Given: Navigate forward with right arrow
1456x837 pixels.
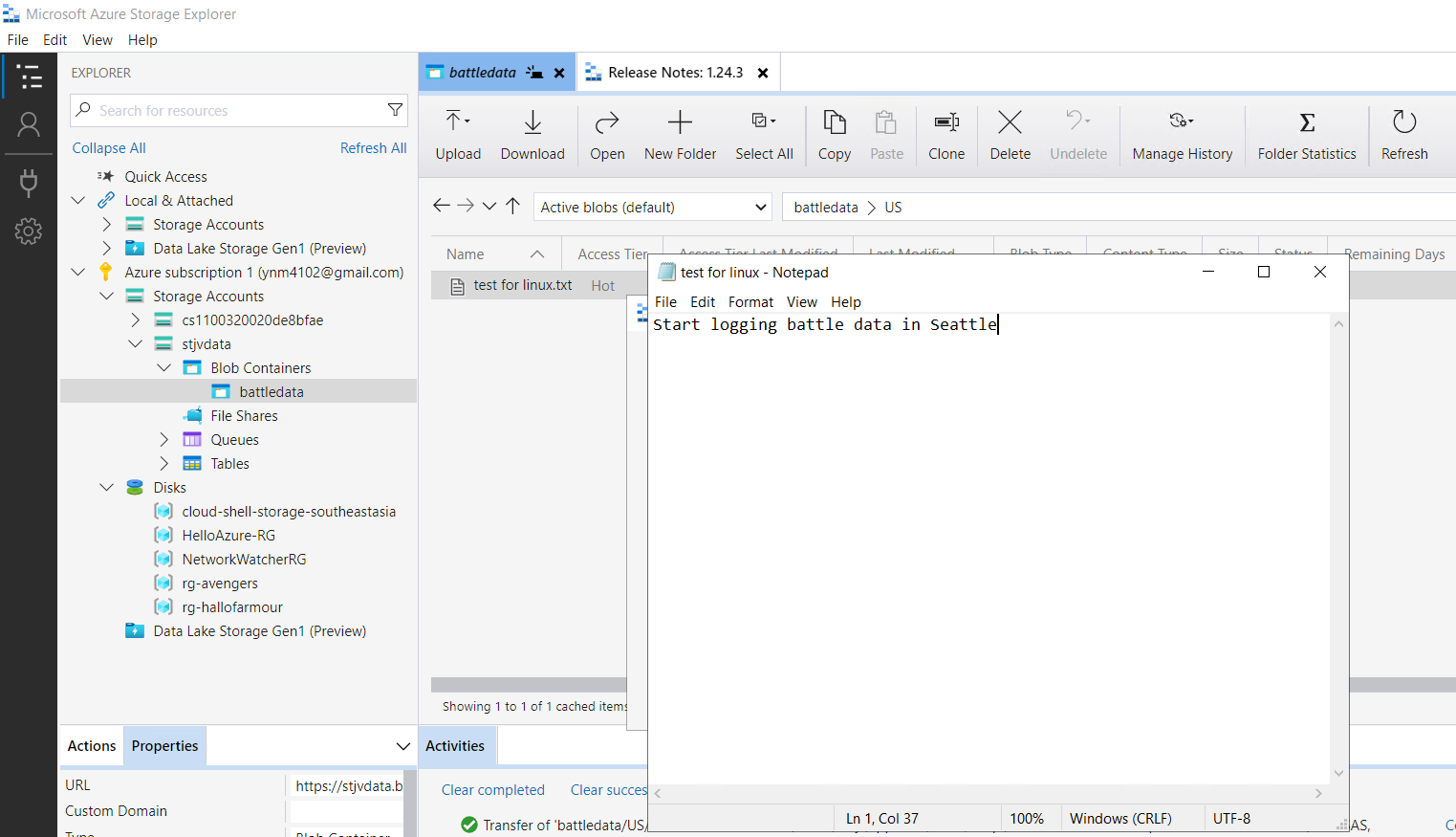Looking at the screenshot, I should coord(466,206).
